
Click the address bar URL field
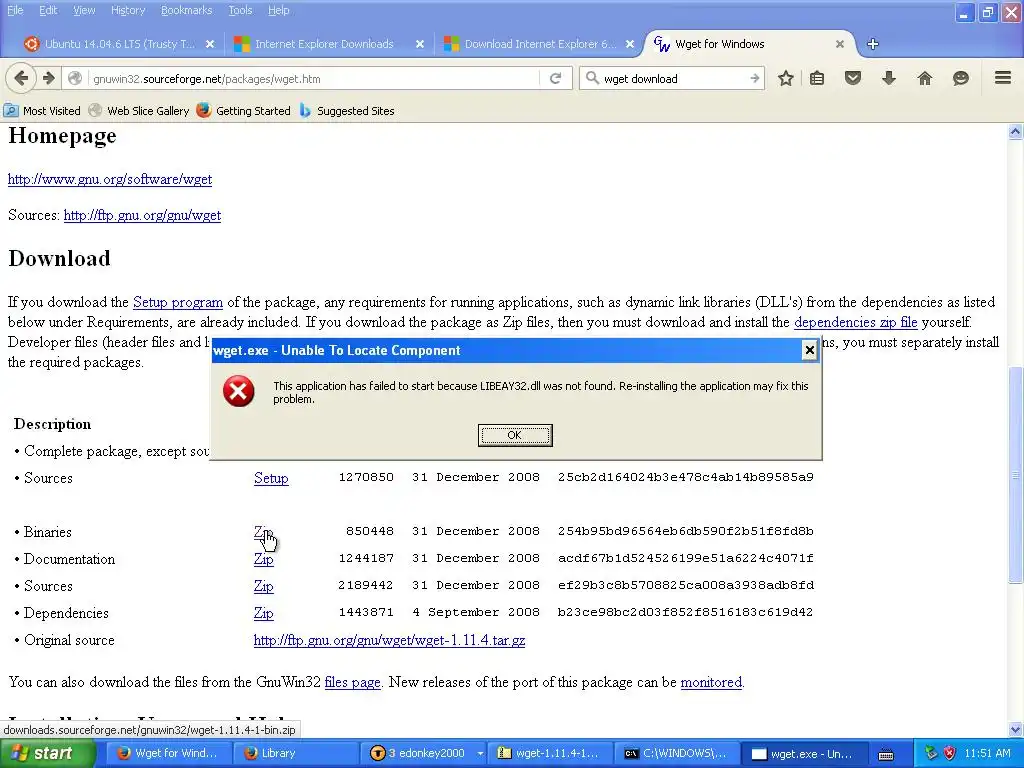[313, 78]
